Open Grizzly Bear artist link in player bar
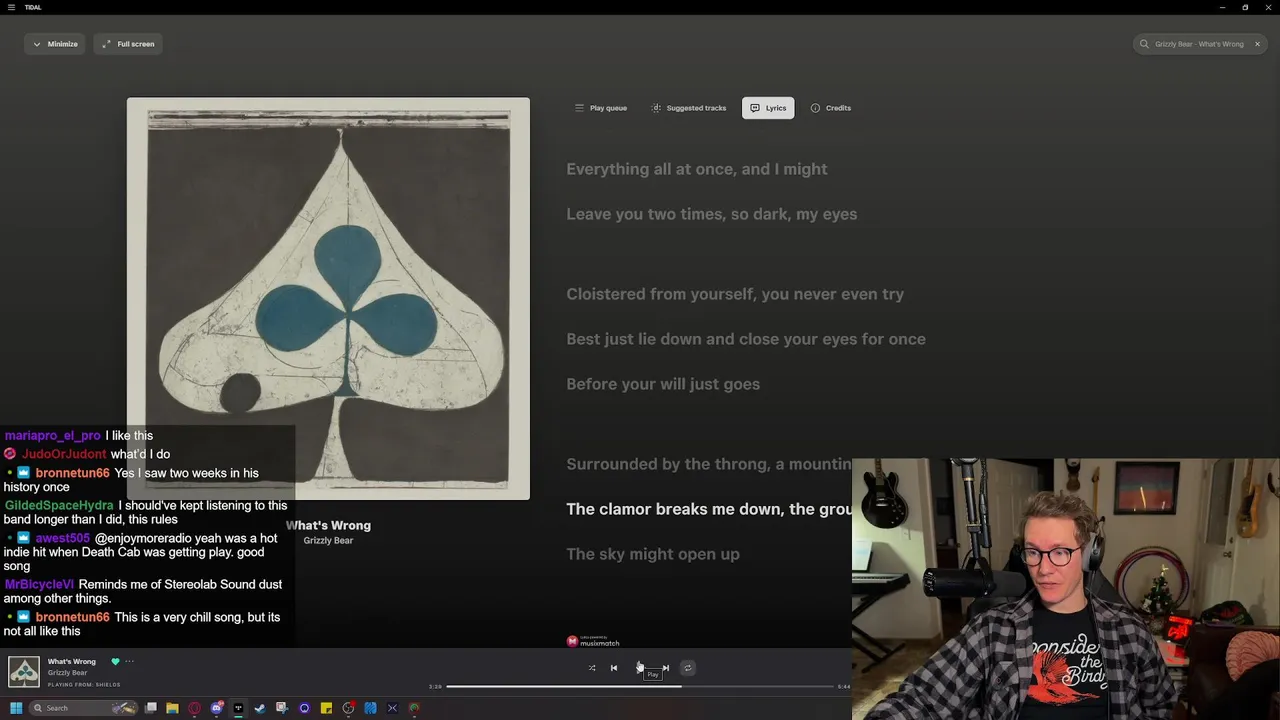 coord(68,673)
